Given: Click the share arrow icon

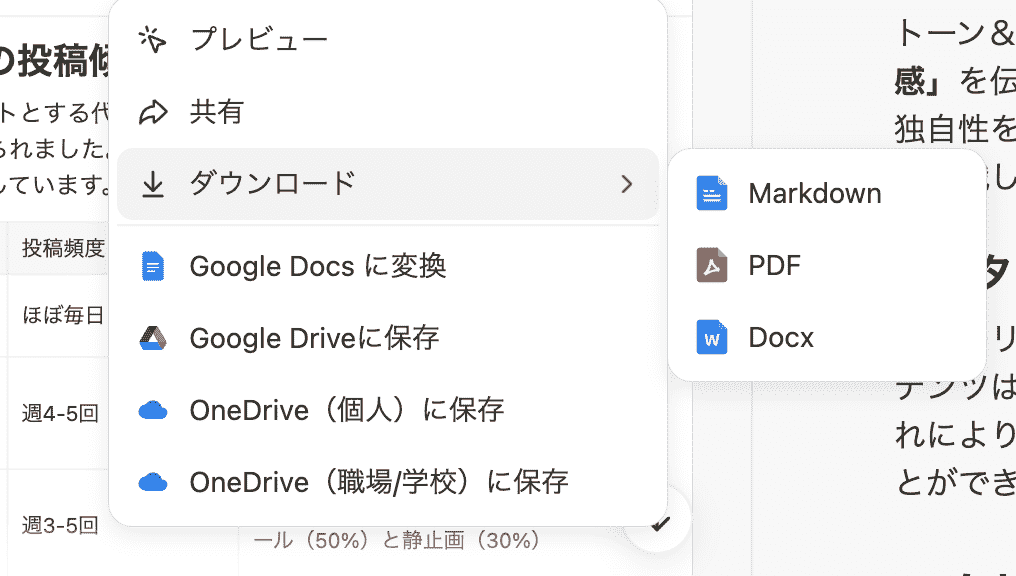Looking at the screenshot, I should [153, 112].
